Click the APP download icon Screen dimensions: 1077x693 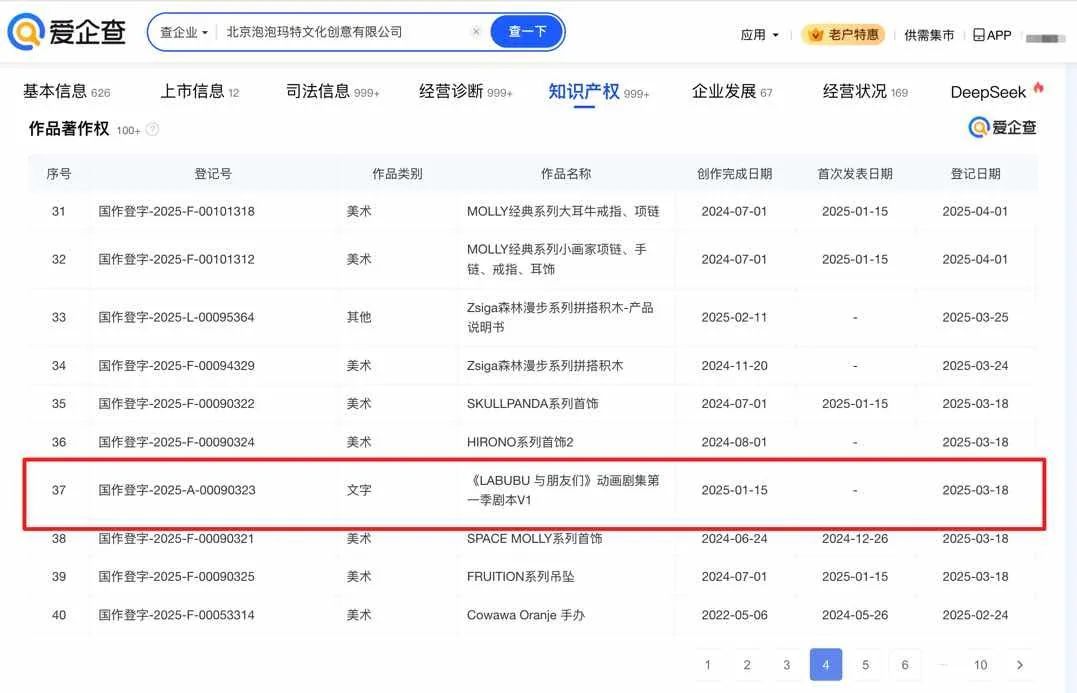pyautogui.click(x=979, y=34)
